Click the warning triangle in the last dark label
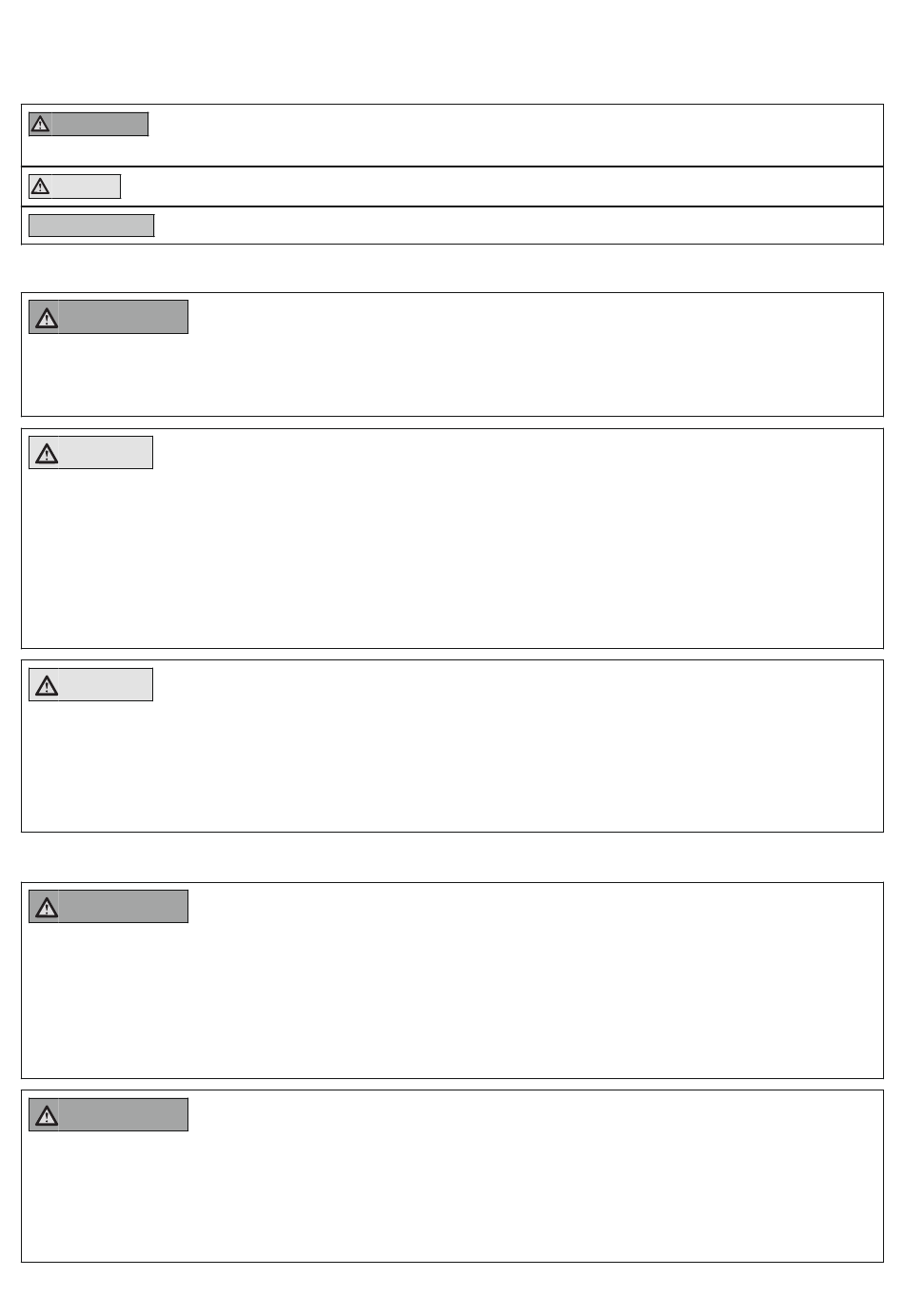 click(46, 1115)
